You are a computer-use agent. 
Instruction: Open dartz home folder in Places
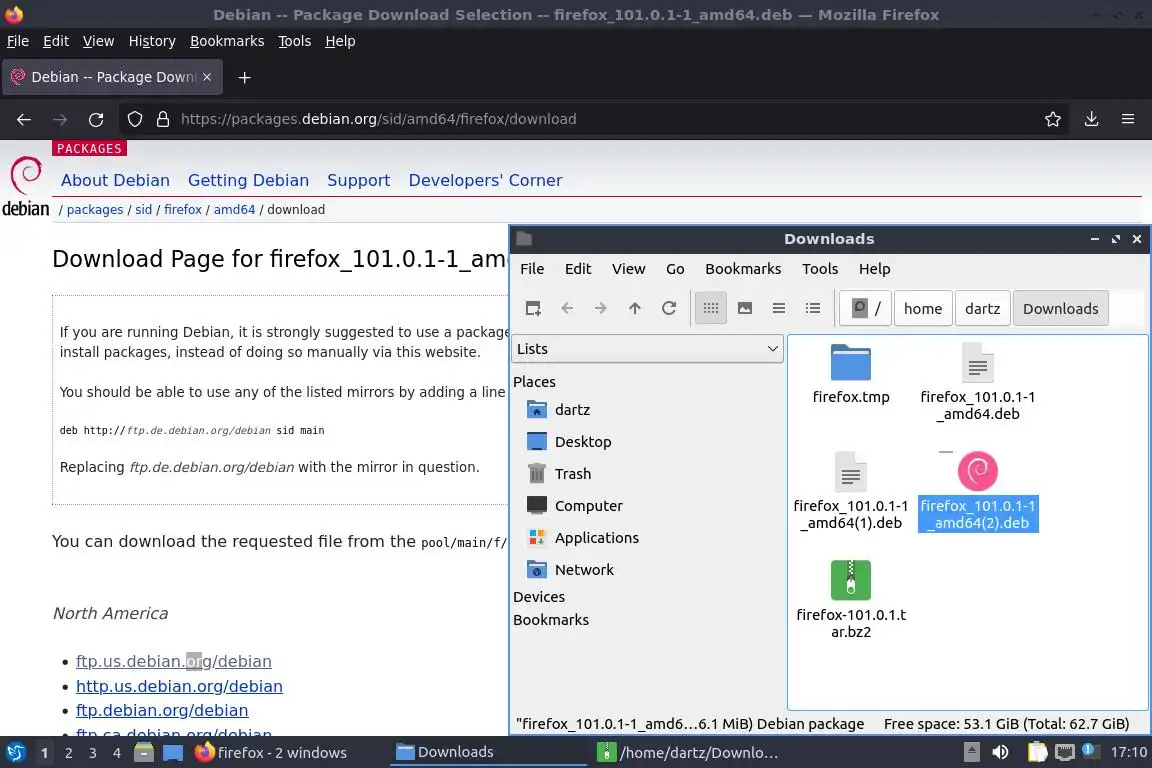[559, 410]
